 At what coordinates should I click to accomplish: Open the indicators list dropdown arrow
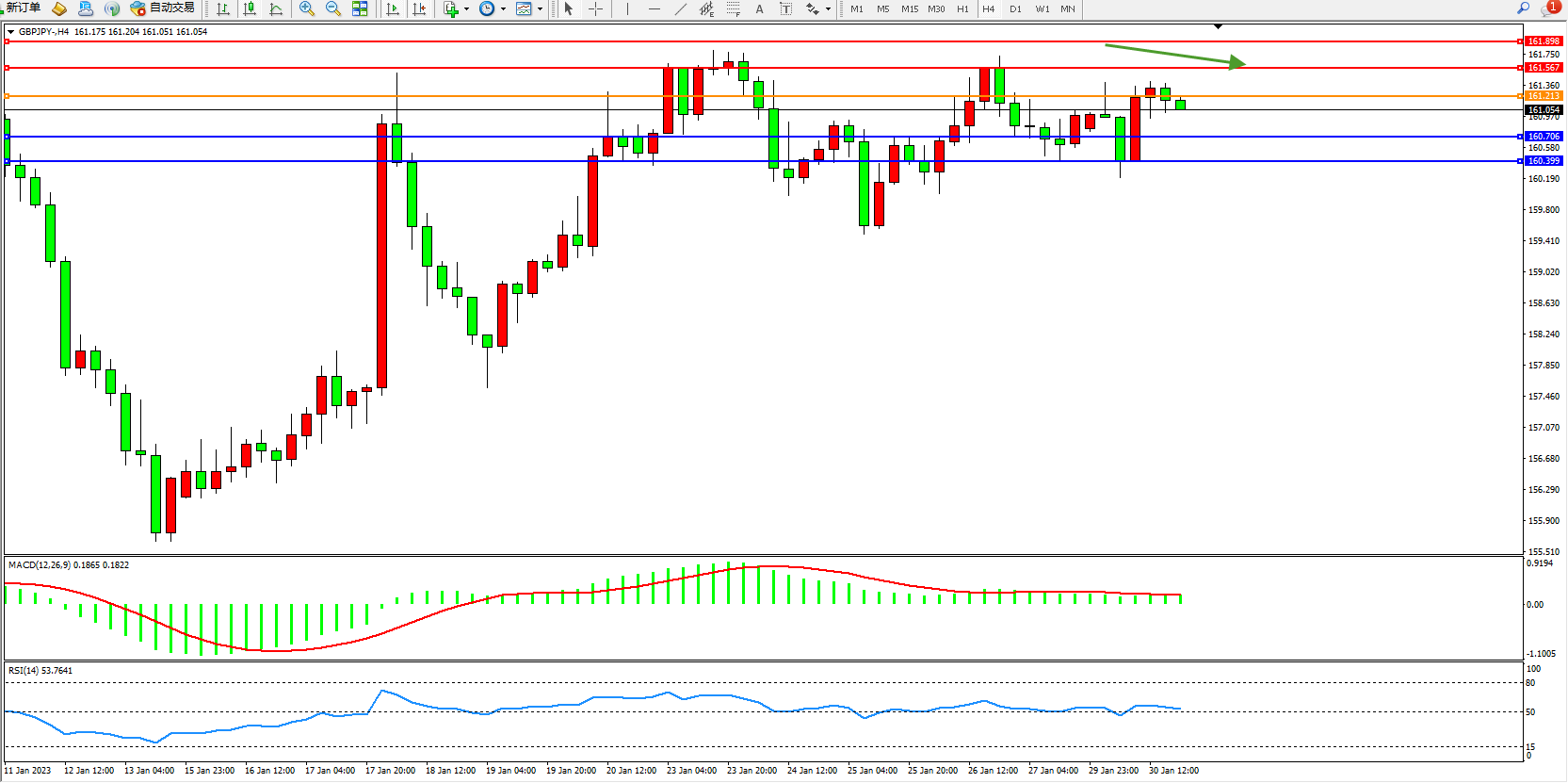coord(466,9)
